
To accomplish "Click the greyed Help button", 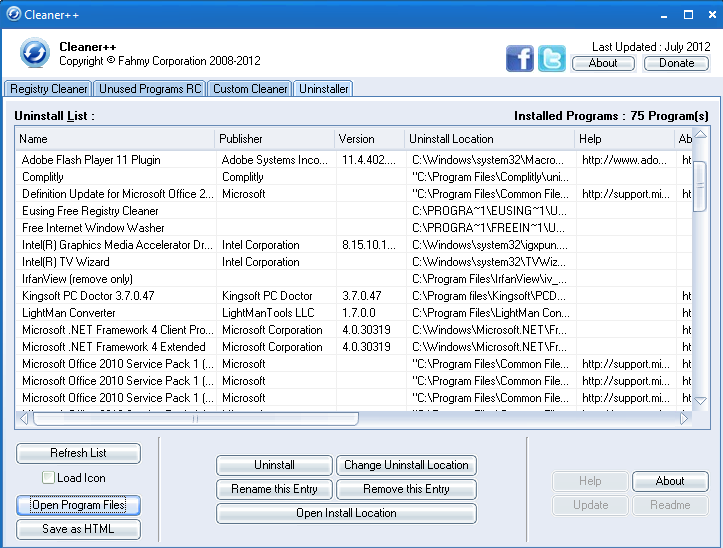I will click(x=590, y=481).
